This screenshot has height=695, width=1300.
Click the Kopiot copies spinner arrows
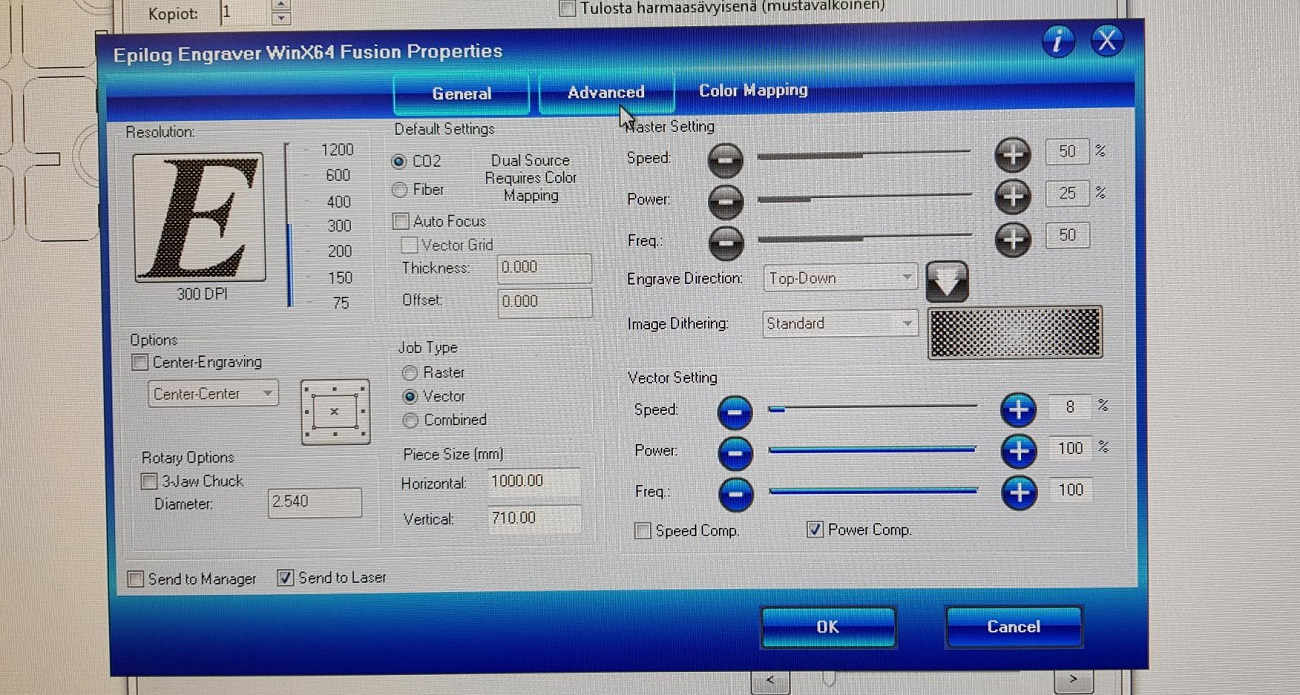pos(282,13)
